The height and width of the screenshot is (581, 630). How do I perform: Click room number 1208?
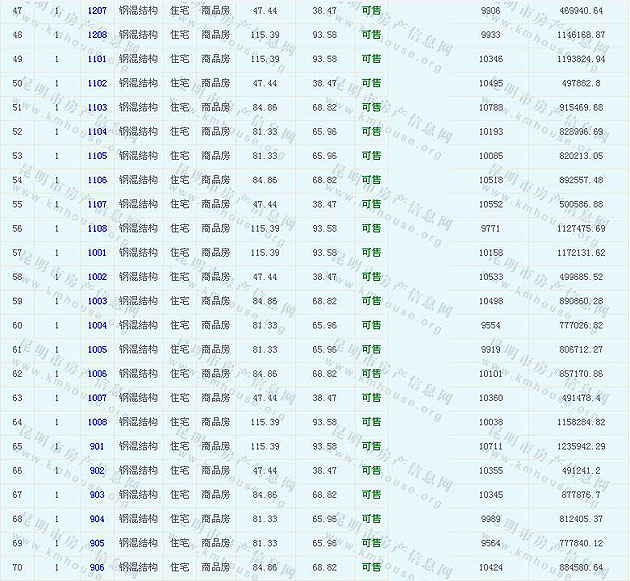click(97, 34)
